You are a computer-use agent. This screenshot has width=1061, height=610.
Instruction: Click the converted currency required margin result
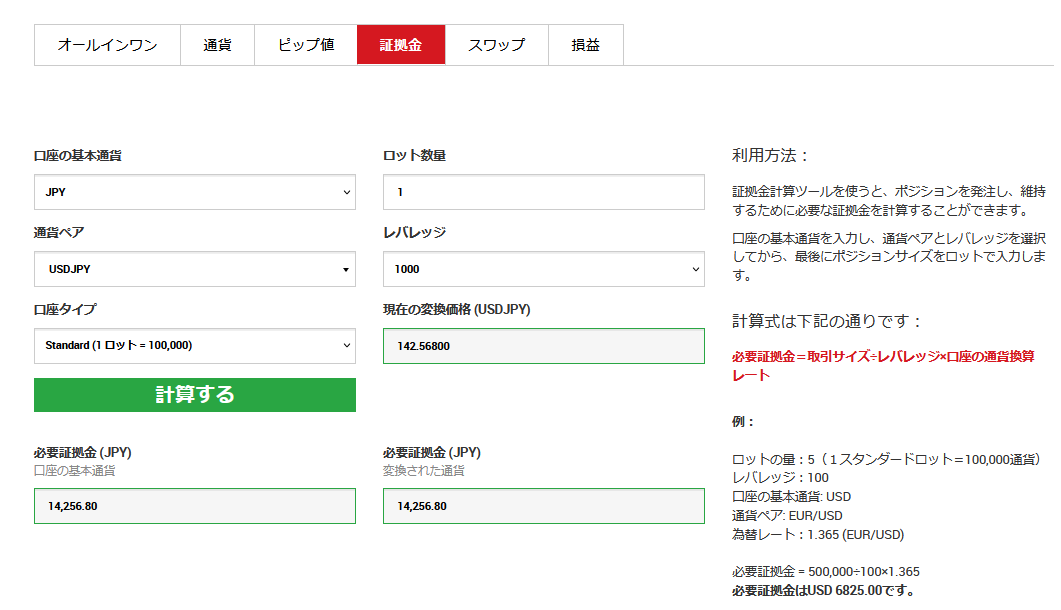[543, 506]
